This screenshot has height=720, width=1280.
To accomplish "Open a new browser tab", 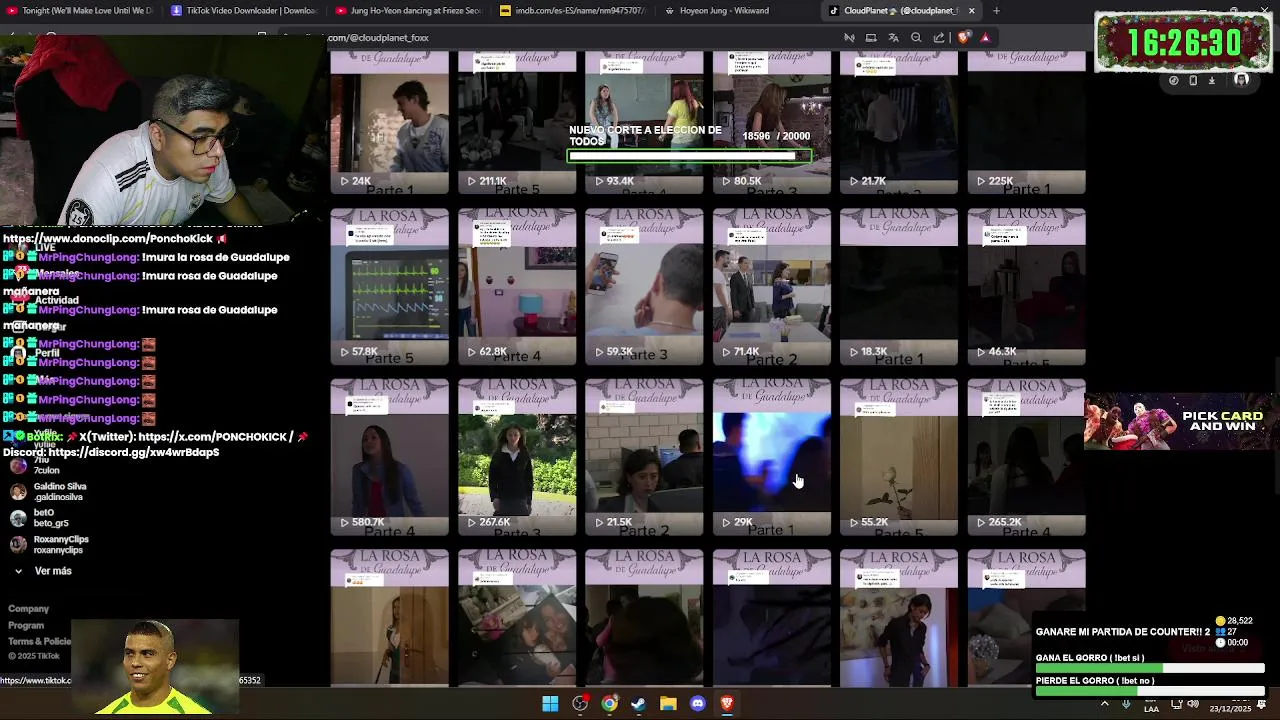I will click(x=996, y=11).
